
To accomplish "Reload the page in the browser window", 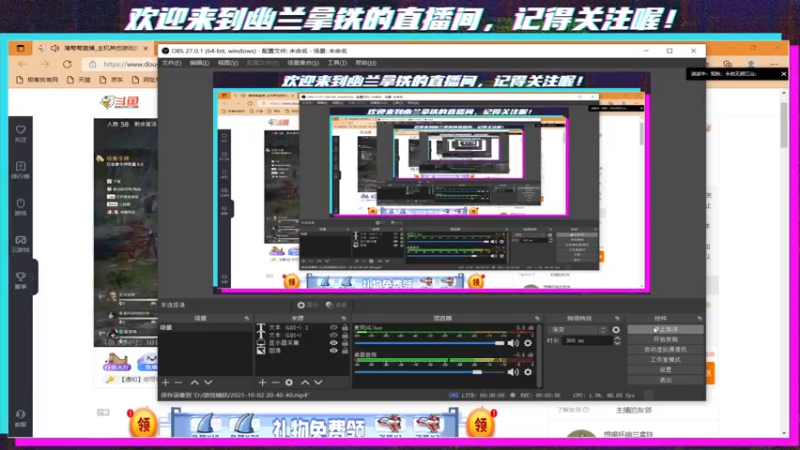I will [67, 64].
